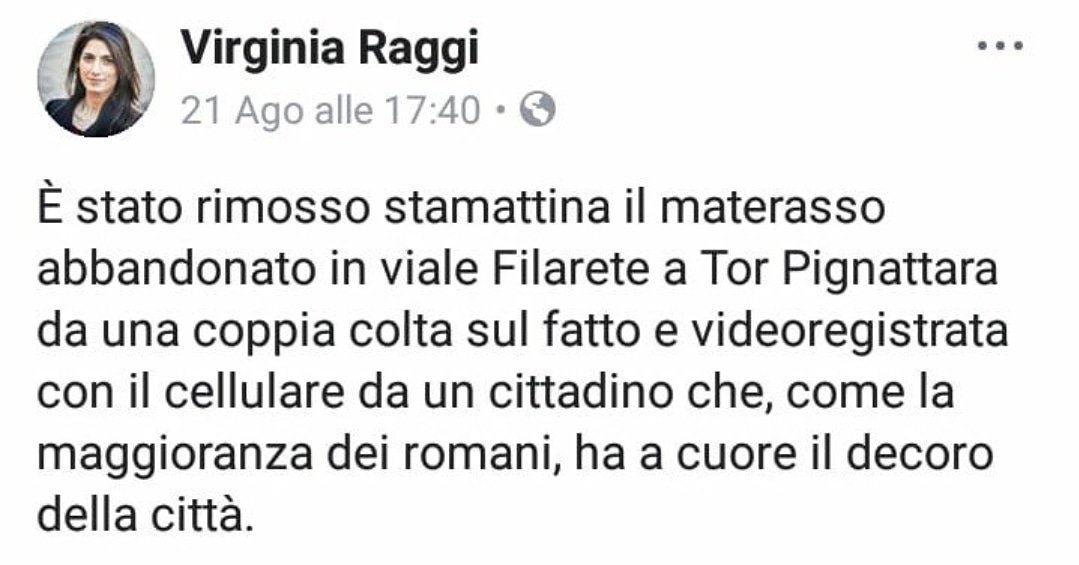The height and width of the screenshot is (565, 1079).
Task: Click the time "17:40" in the timestamp
Action: [x=432, y=110]
